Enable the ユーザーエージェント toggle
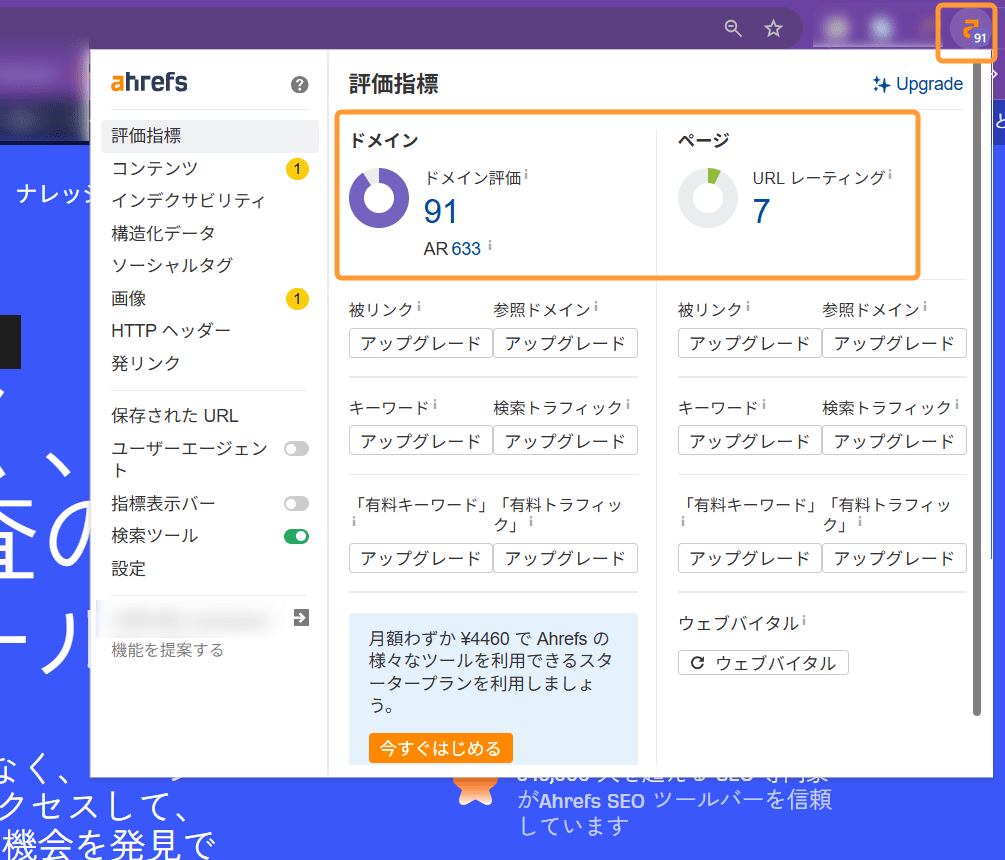 point(296,449)
